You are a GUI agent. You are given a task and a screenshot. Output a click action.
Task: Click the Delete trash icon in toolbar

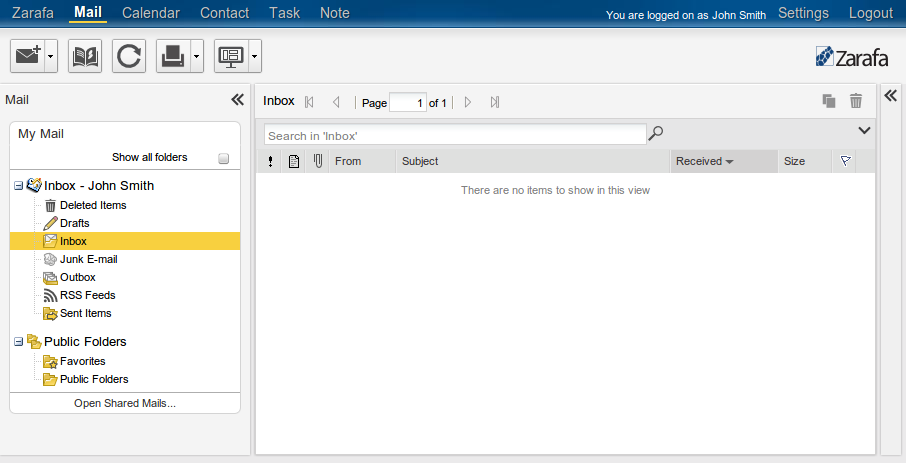(856, 101)
